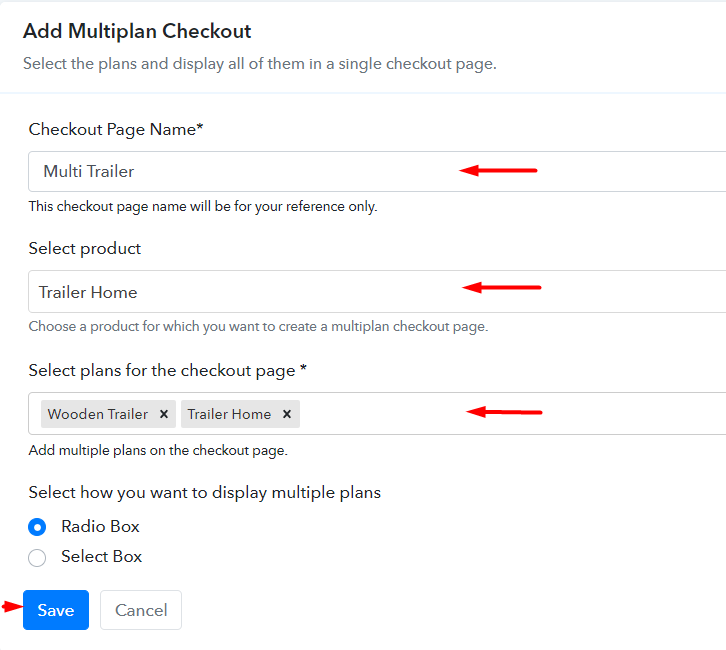Save the multiplan checkout
The image size is (726, 650).
click(56, 610)
